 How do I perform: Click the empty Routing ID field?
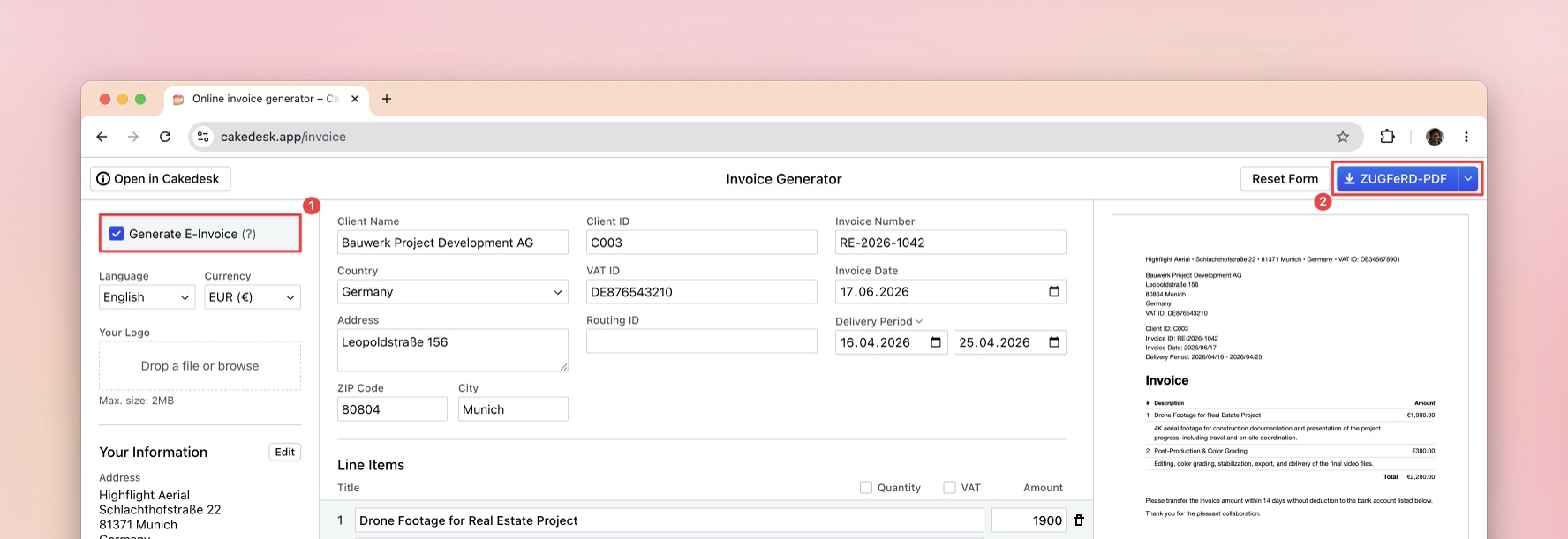702,341
